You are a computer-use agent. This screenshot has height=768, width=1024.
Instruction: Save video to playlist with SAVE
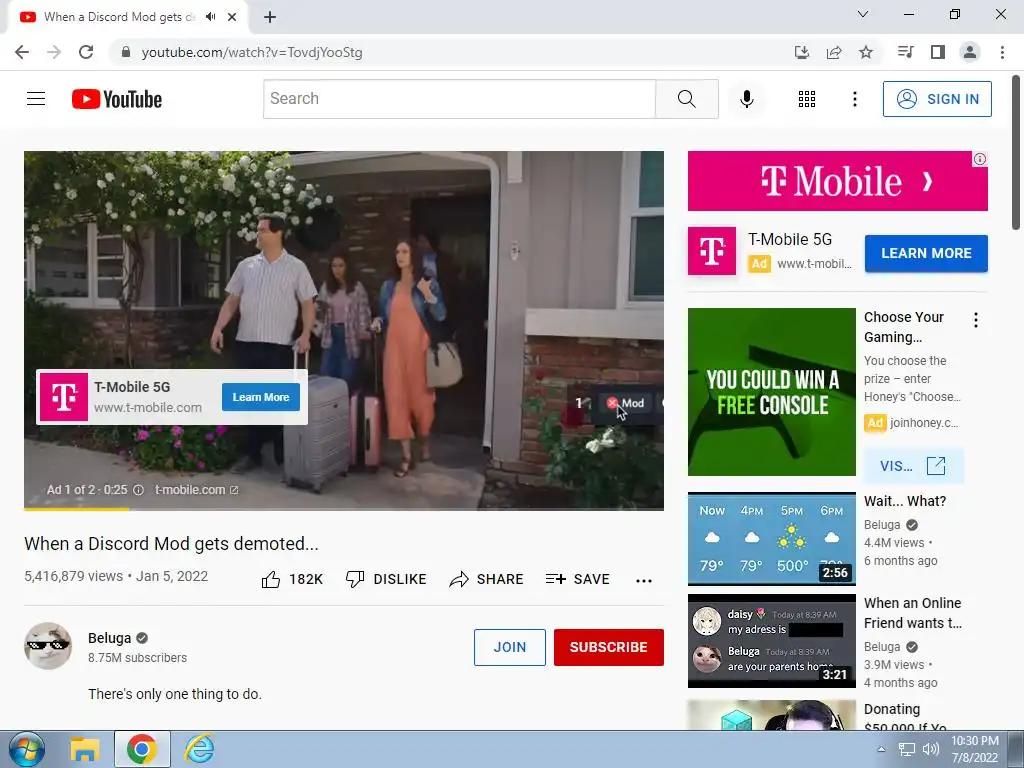click(x=577, y=579)
